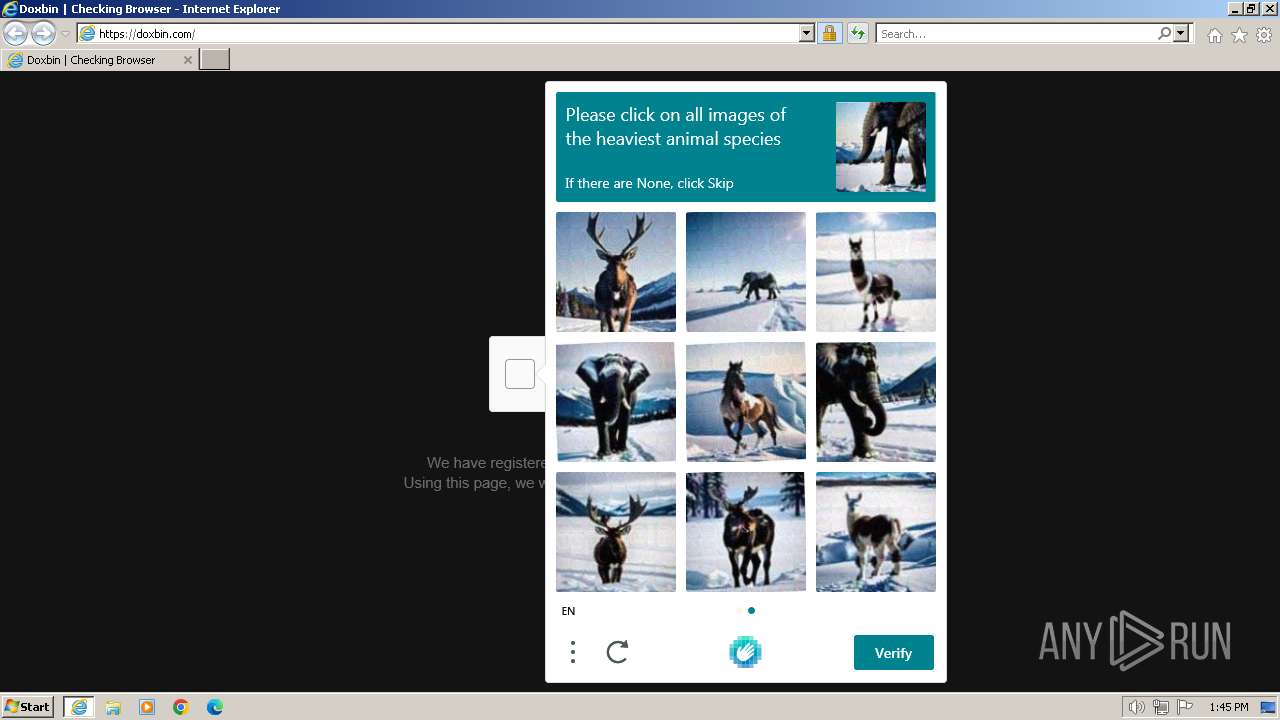Click the green refresh page icon
This screenshot has height=720, width=1280.
click(x=858, y=34)
